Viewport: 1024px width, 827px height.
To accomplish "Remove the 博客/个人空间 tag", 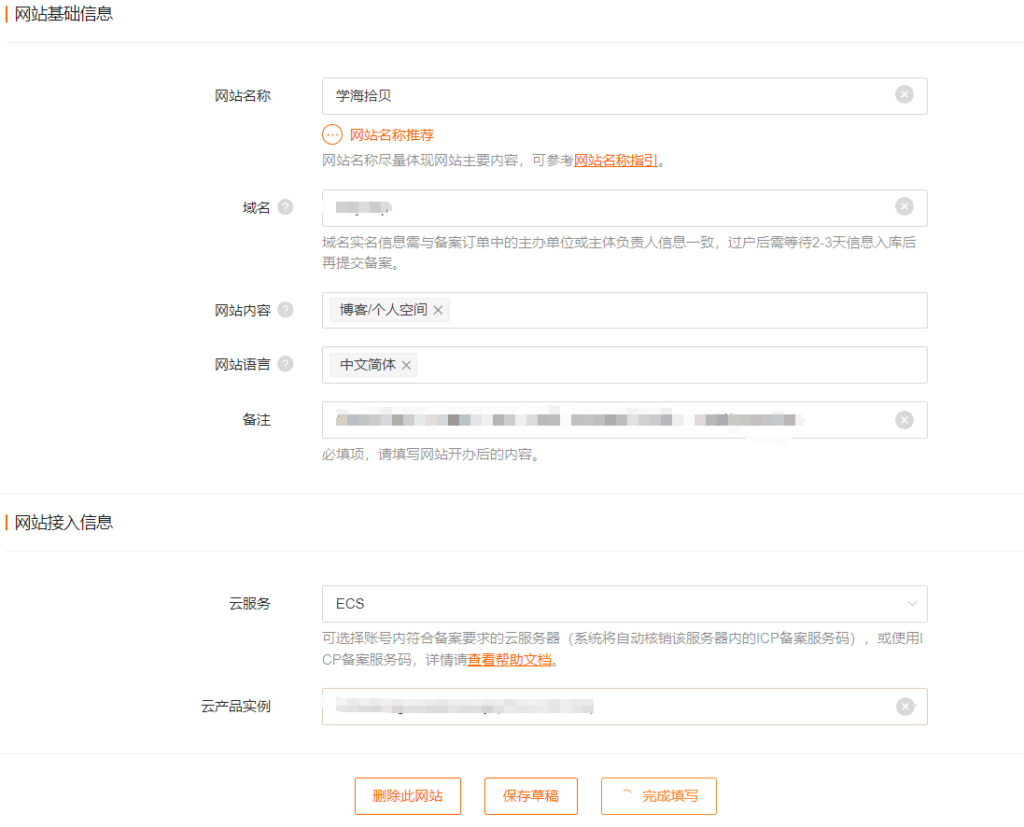I will 438,310.
